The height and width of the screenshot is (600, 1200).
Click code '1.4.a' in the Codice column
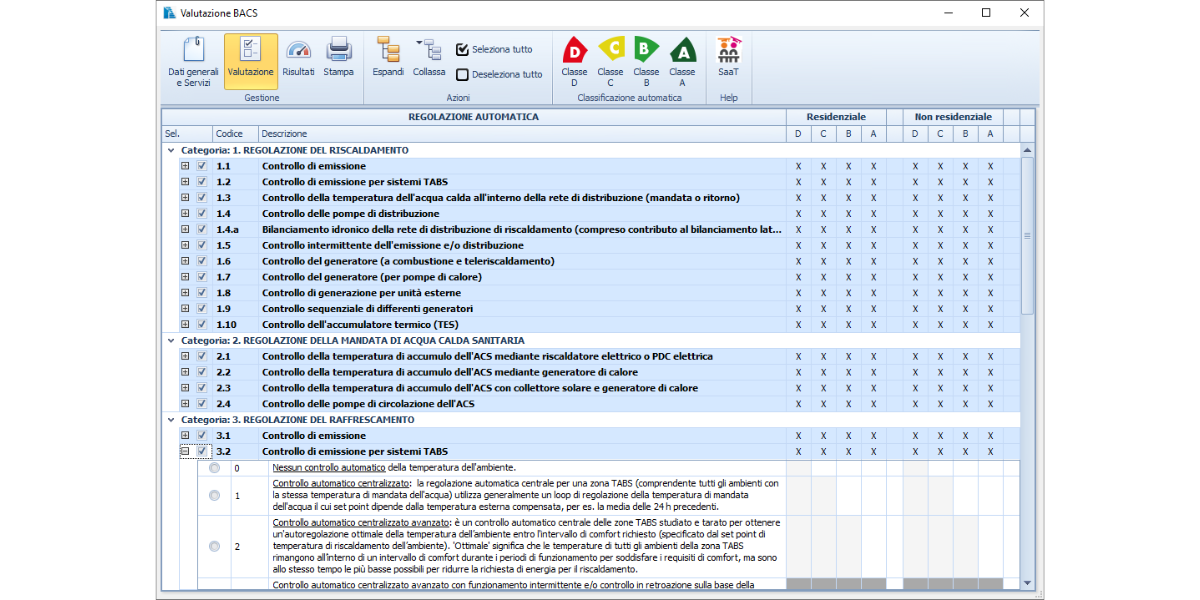pyautogui.click(x=228, y=229)
